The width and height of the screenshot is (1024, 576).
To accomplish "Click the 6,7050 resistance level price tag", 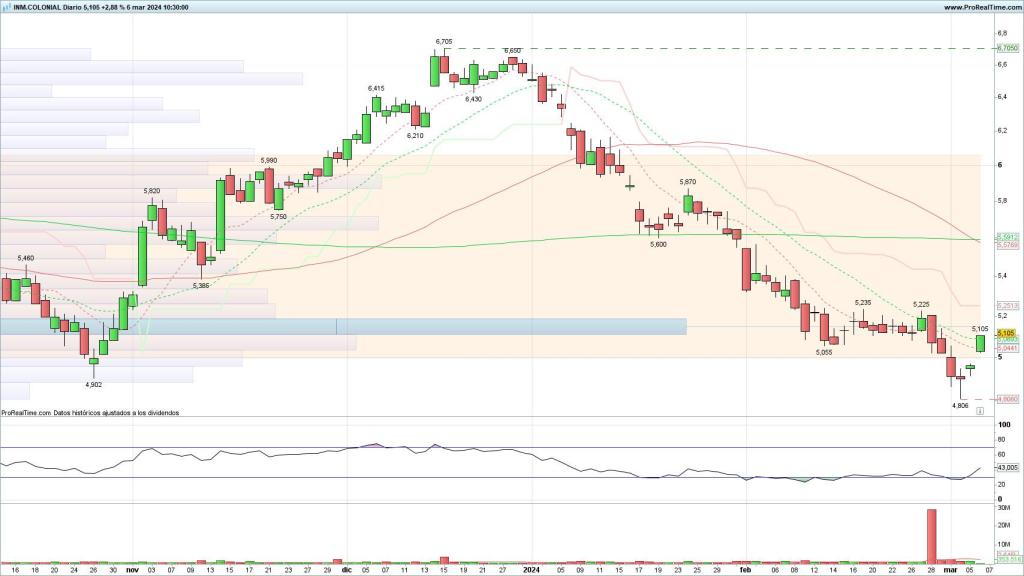I will pos(1006,48).
